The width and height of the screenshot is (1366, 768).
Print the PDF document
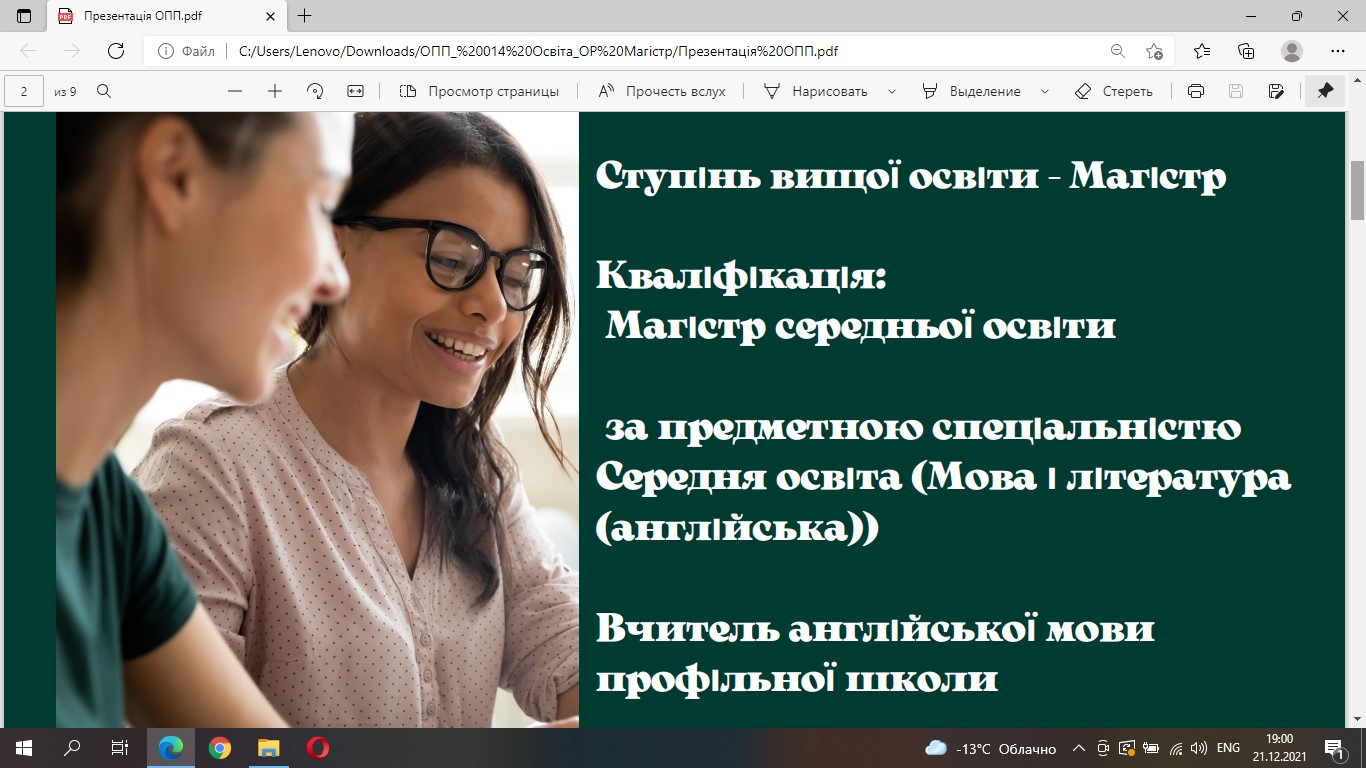pyautogui.click(x=1195, y=91)
